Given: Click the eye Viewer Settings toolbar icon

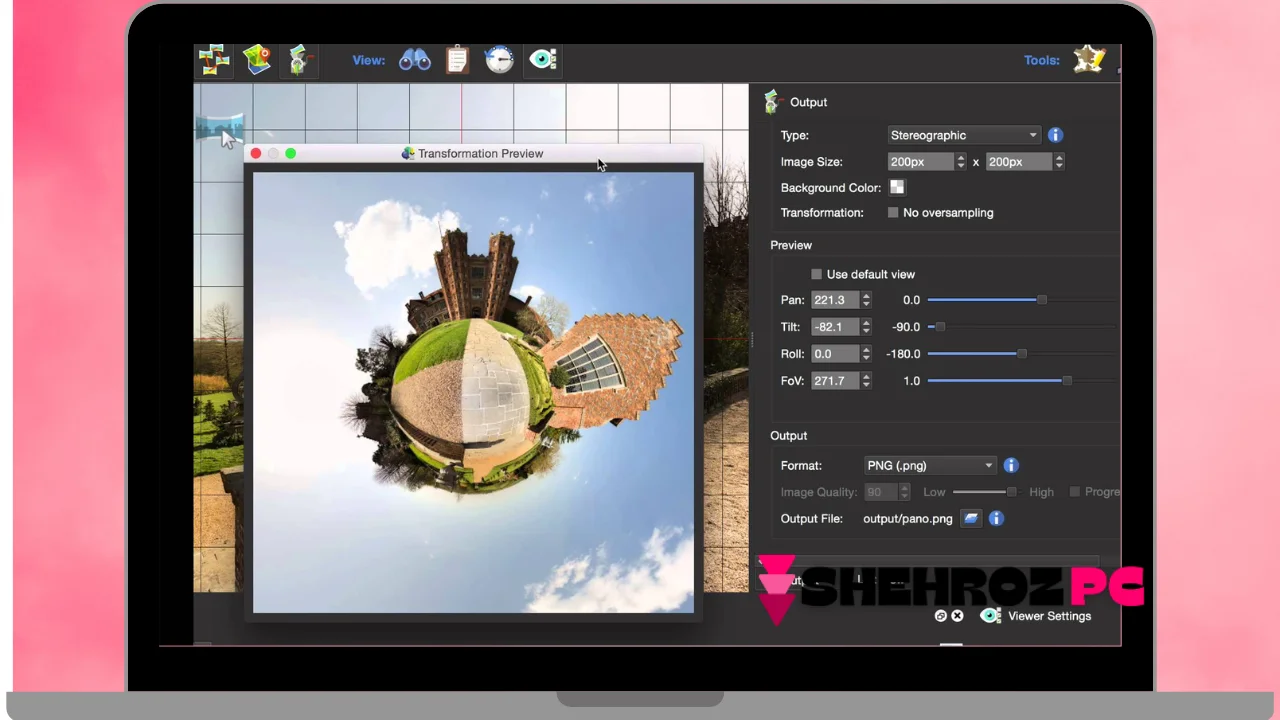Looking at the screenshot, I should tap(543, 60).
